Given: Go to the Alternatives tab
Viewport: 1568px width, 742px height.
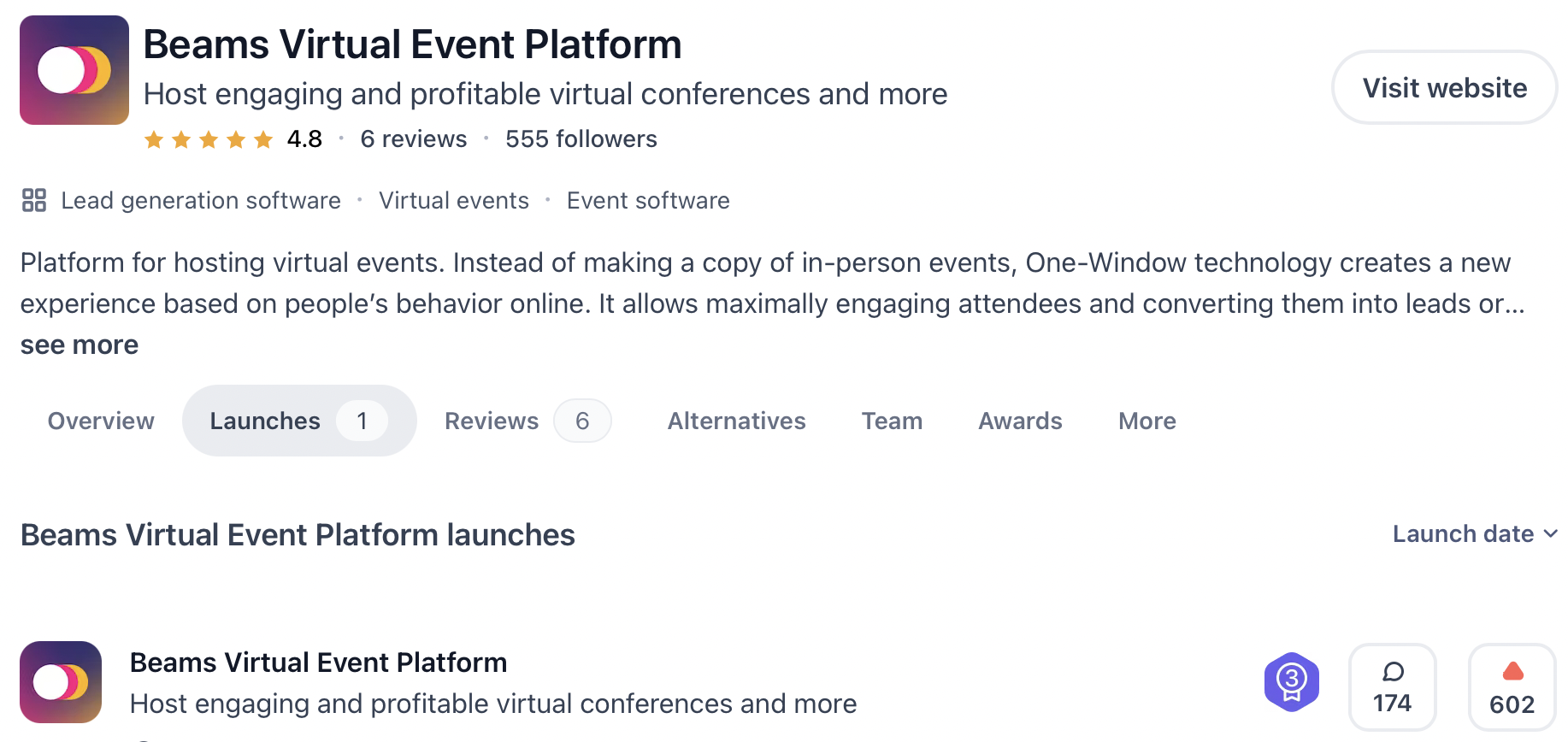Looking at the screenshot, I should point(736,421).
